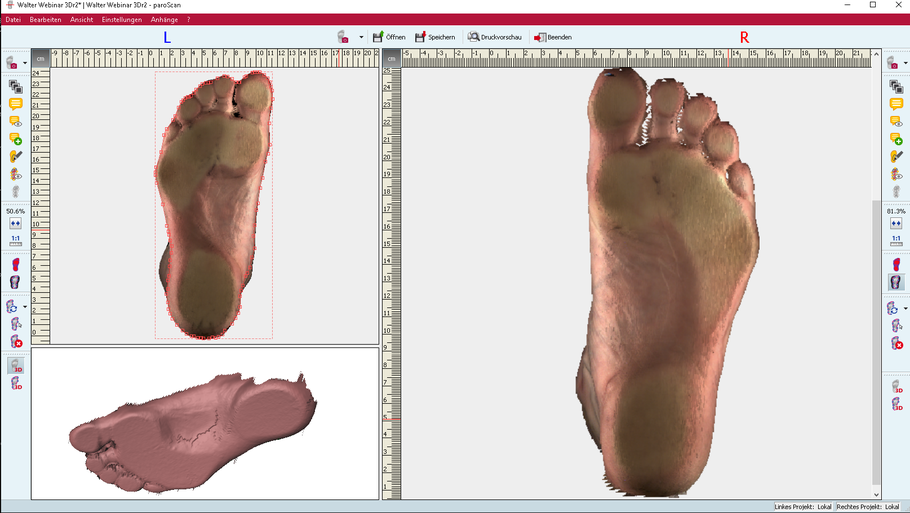Click fit-to-width arrows icon in right toolbar
Viewport: 910px width, 513px height.
[896, 224]
